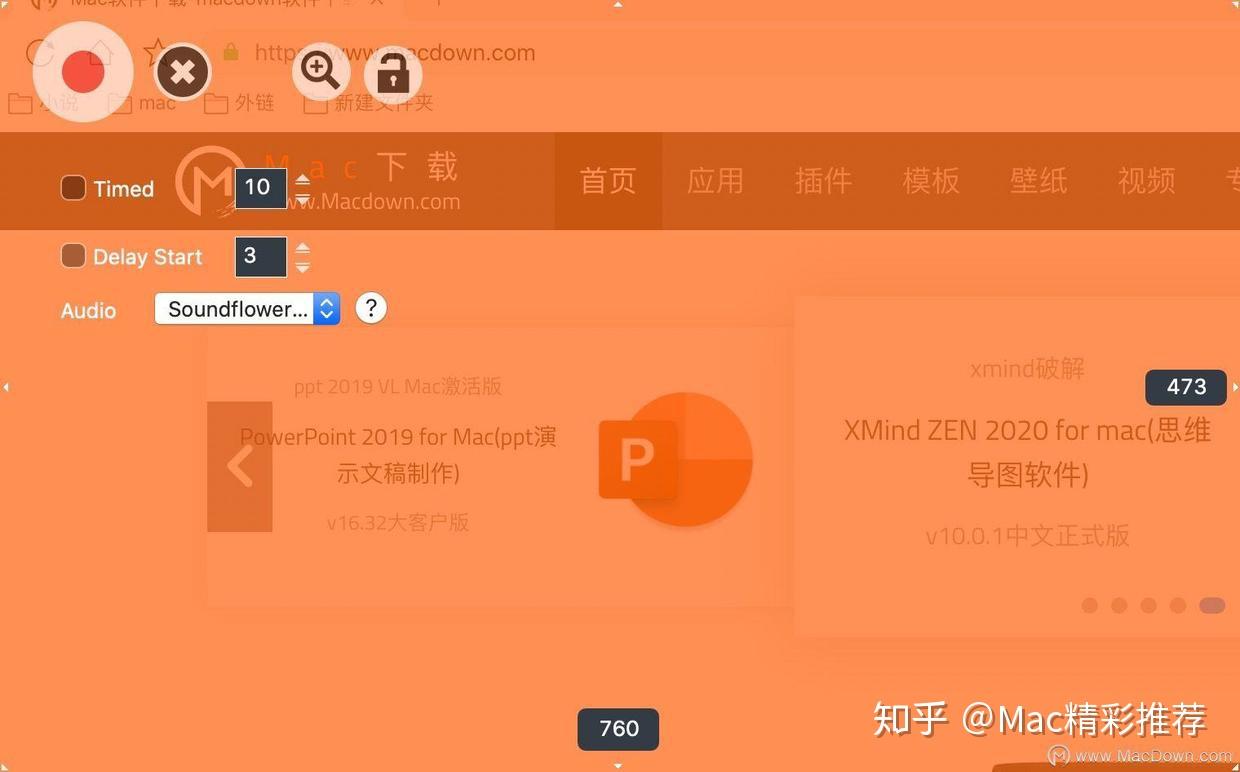Click the browser address bar URL

pyautogui.click(x=395, y=52)
